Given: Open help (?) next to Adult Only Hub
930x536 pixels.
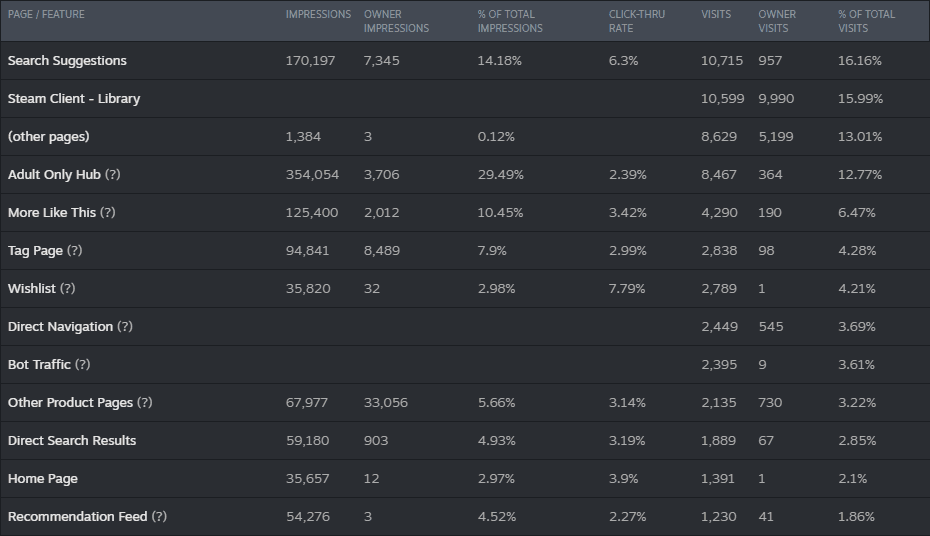Looking at the screenshot, I should coord(113,174).
